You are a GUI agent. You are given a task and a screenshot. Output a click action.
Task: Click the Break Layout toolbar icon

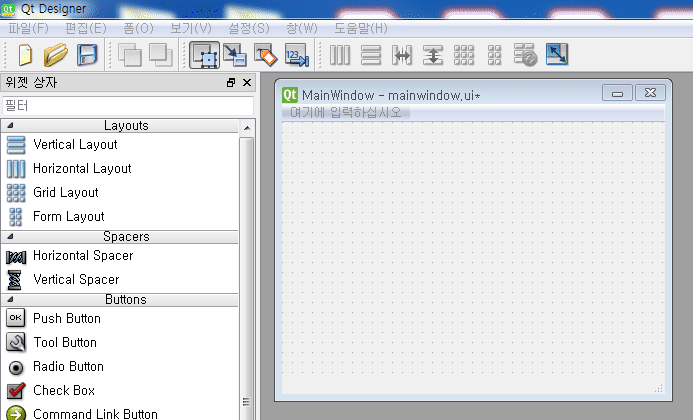[x=525, y=55]
